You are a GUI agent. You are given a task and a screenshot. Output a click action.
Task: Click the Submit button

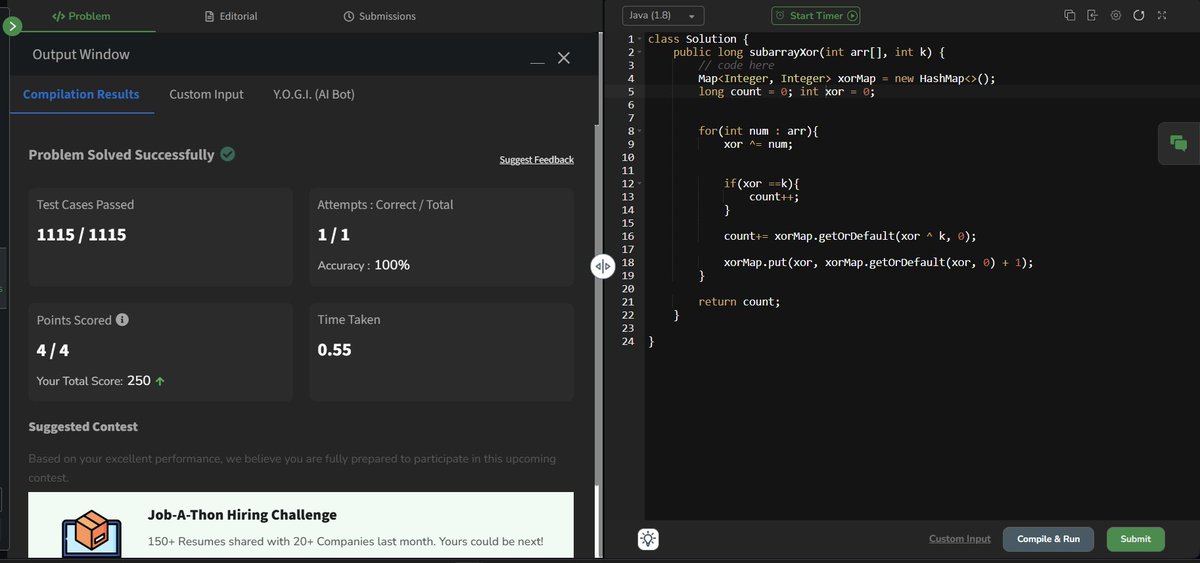pyautogui.click(x=1135, y=539)
